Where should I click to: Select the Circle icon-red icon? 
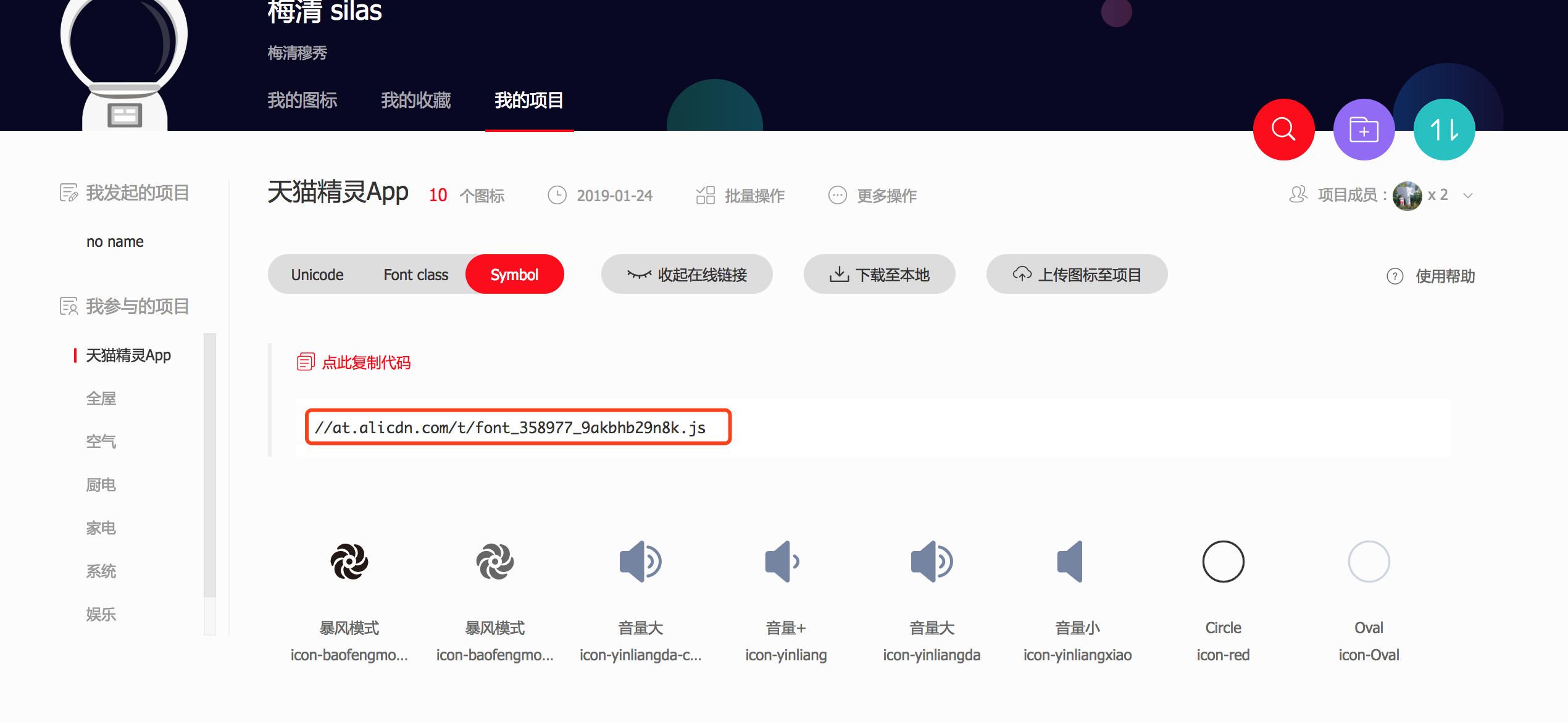(x=1223, y=562)
